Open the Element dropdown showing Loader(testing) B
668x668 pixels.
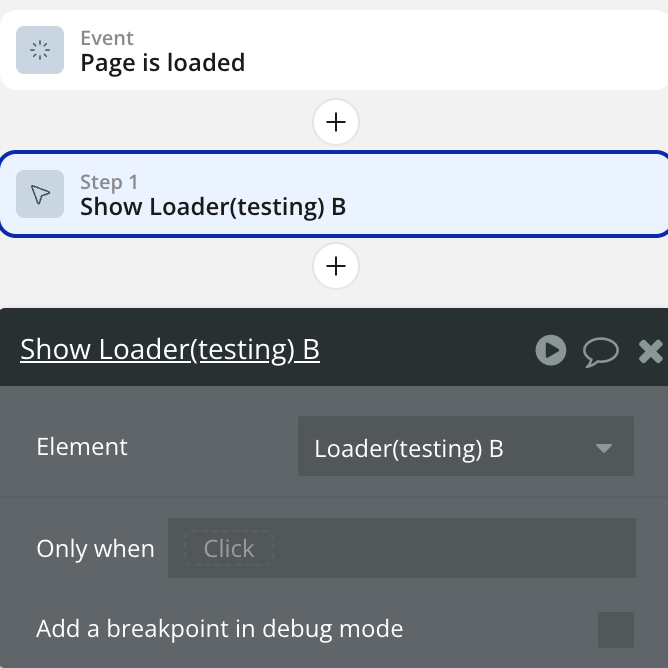point(450,447)
